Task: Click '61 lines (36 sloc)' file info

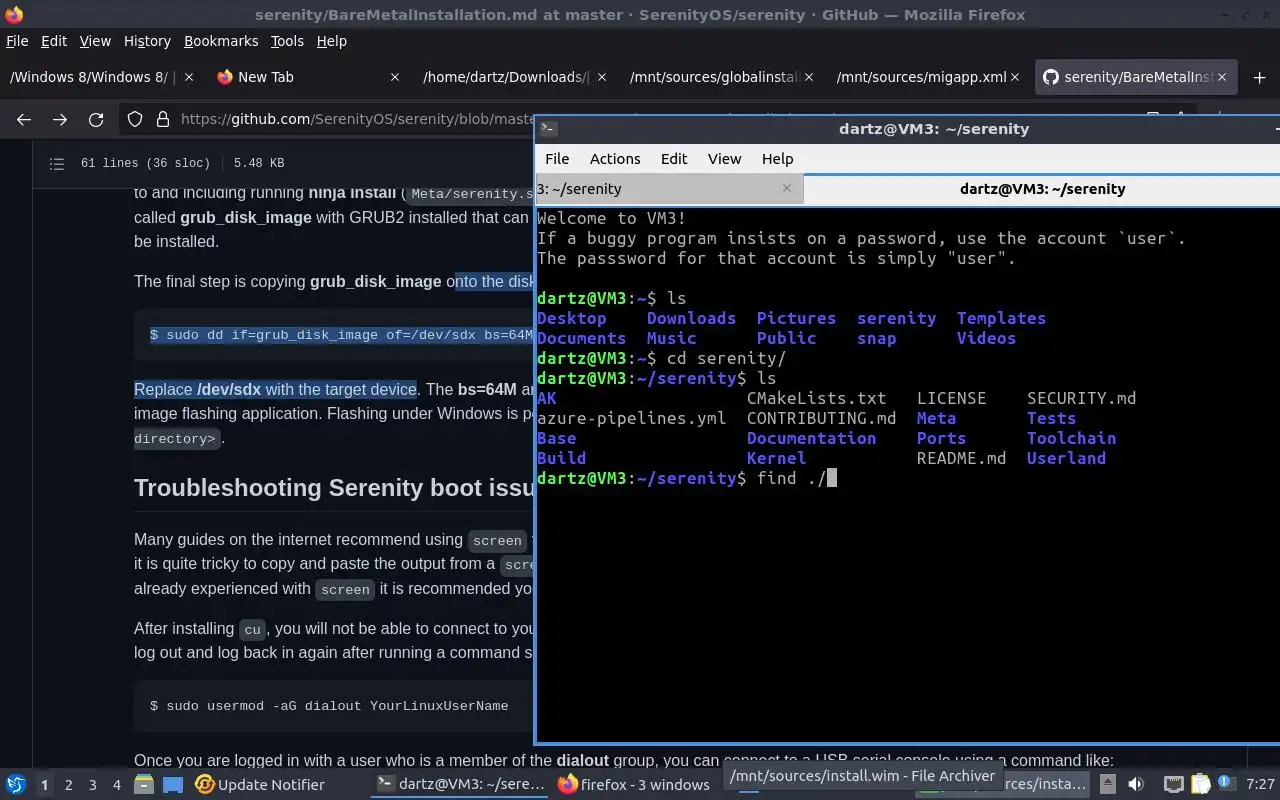Action: click(146, 163)
